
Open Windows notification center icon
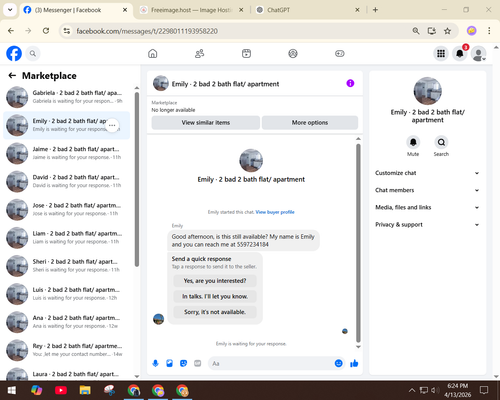click(x=484, y=390)
